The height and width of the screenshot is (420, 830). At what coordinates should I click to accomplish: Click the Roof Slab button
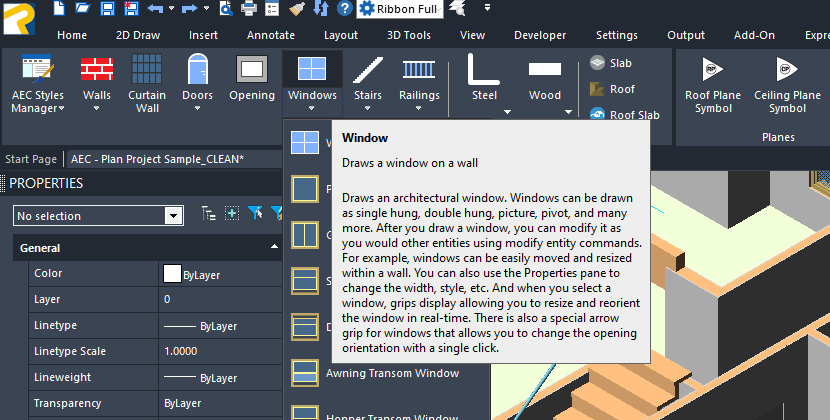pyautogui.click(x=625, y=115)
